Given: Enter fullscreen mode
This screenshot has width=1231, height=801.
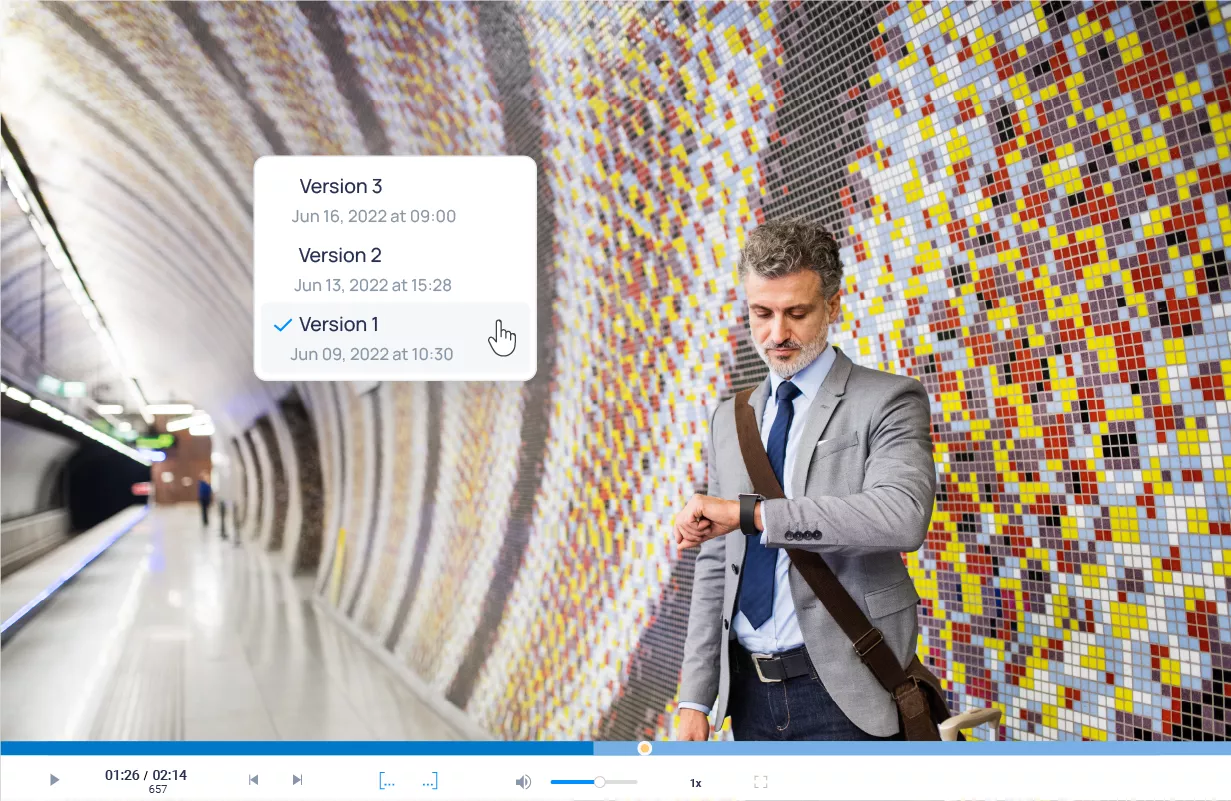Looking at the screenshot, I should [760, 782].
